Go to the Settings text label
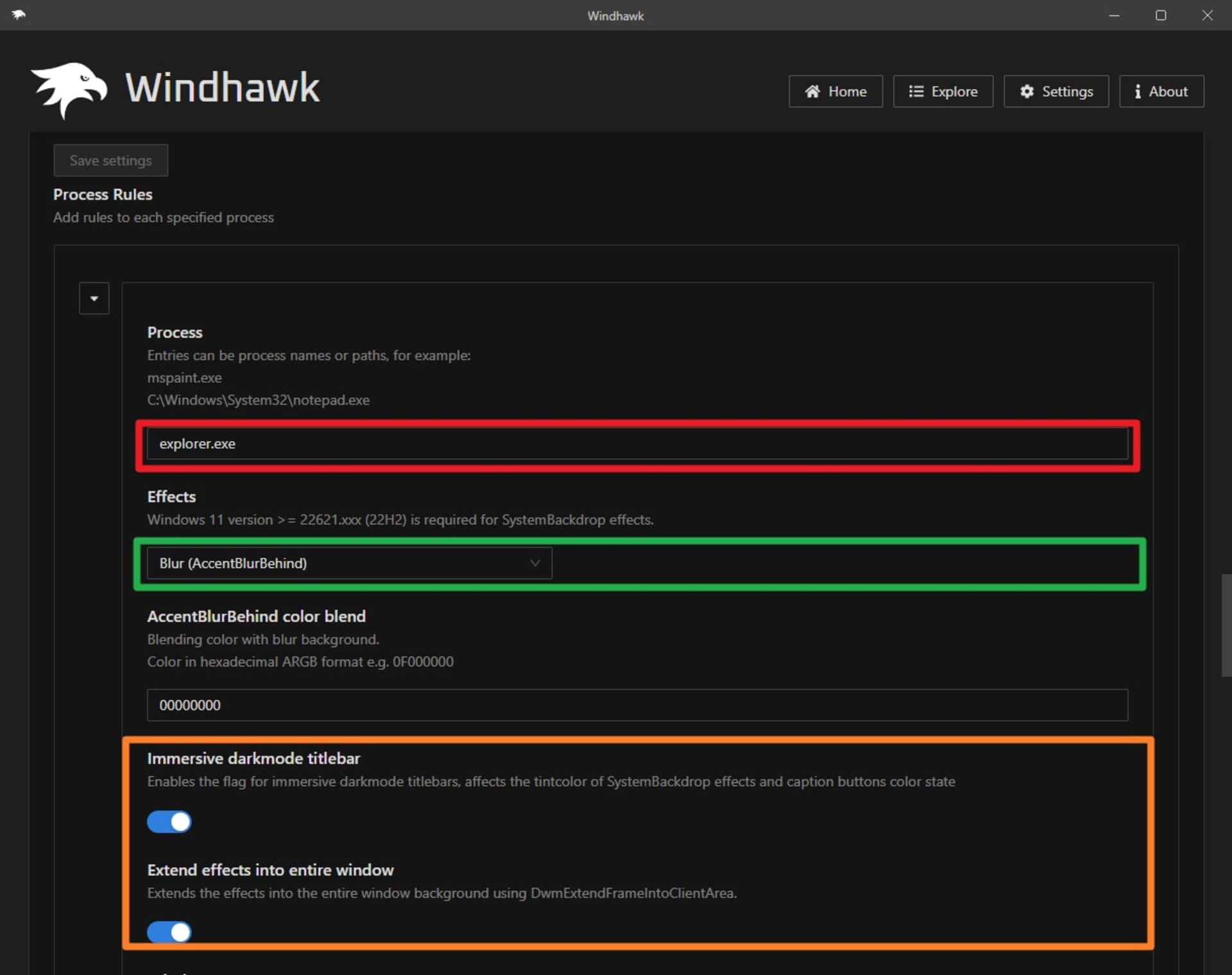 click(1067, 91)
